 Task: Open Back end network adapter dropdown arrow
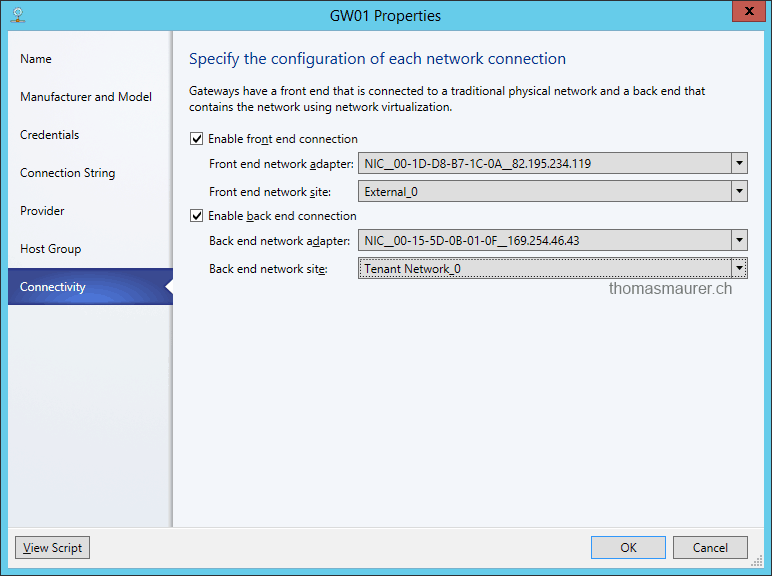point(739,240)
